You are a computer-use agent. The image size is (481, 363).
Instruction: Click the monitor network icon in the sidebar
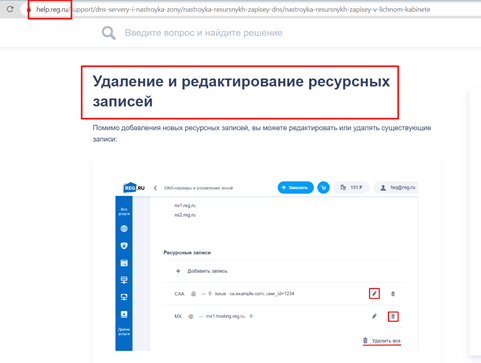click(x=124, y=297)
